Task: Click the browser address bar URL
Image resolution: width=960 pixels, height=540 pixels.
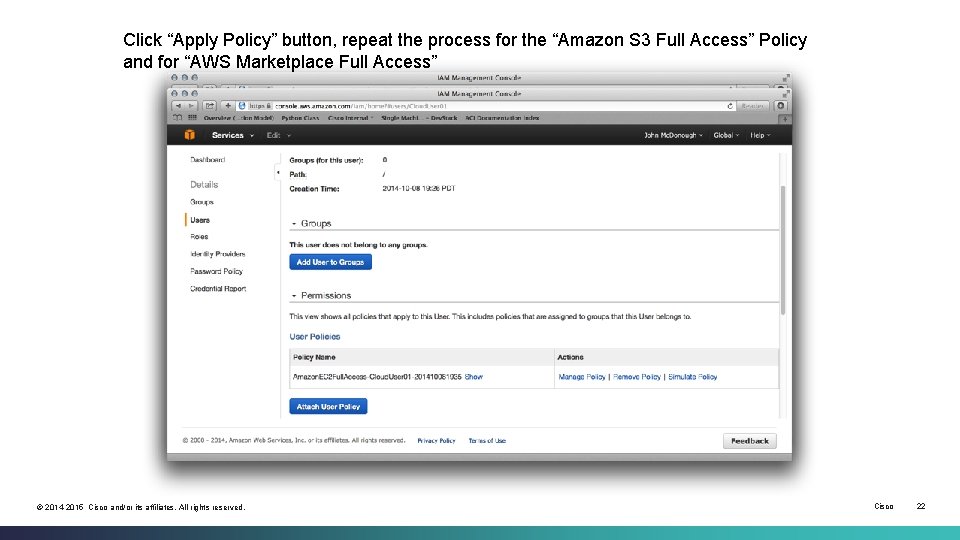Action: (361, 106)
